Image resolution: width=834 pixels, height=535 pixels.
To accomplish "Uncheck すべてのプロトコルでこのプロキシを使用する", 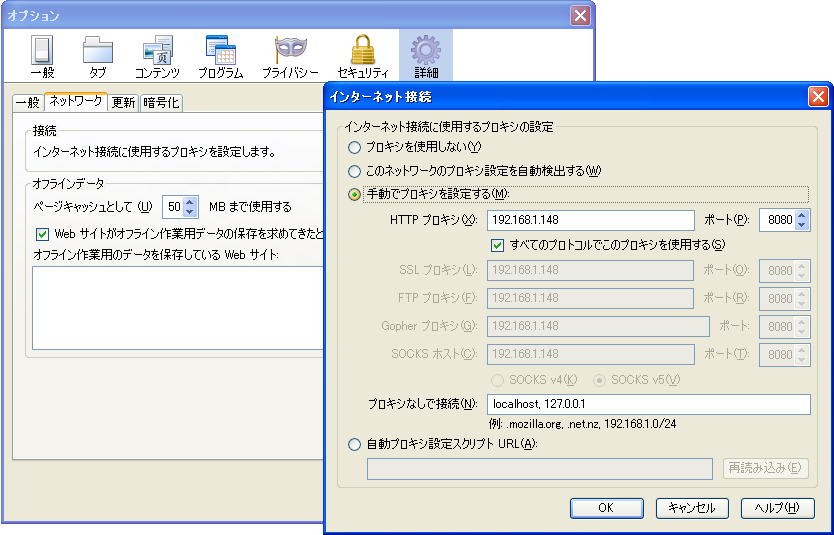I will 497,245.
